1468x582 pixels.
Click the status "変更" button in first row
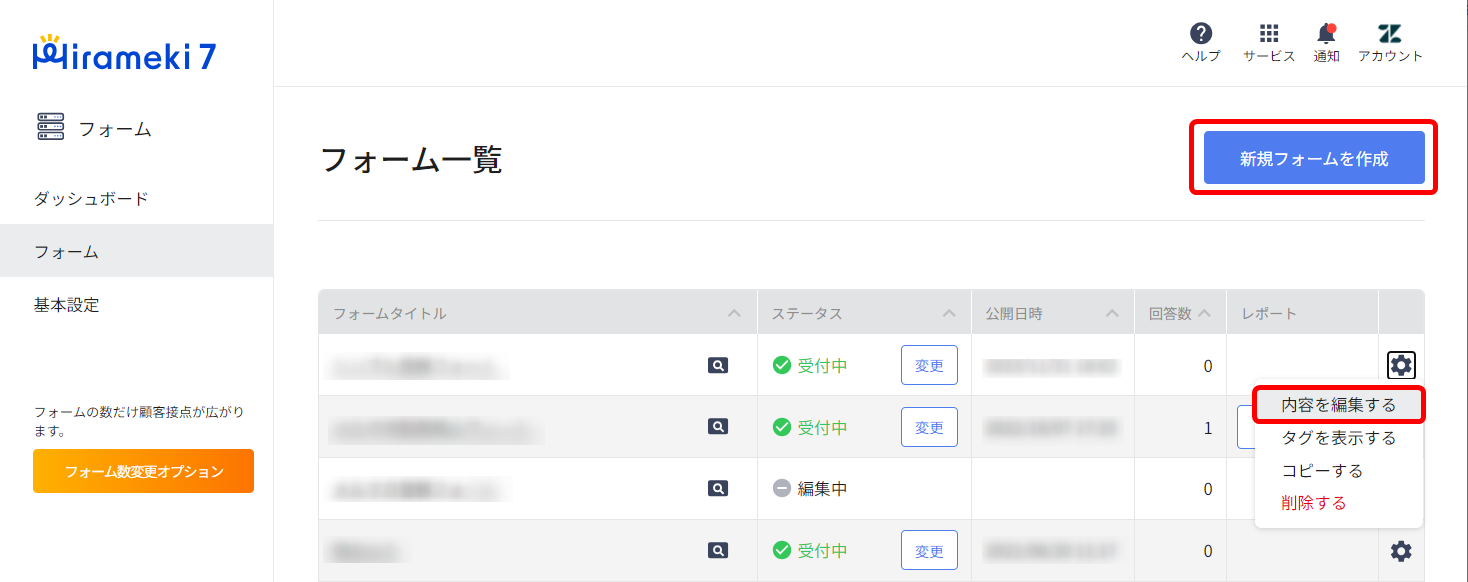[929, 366]
